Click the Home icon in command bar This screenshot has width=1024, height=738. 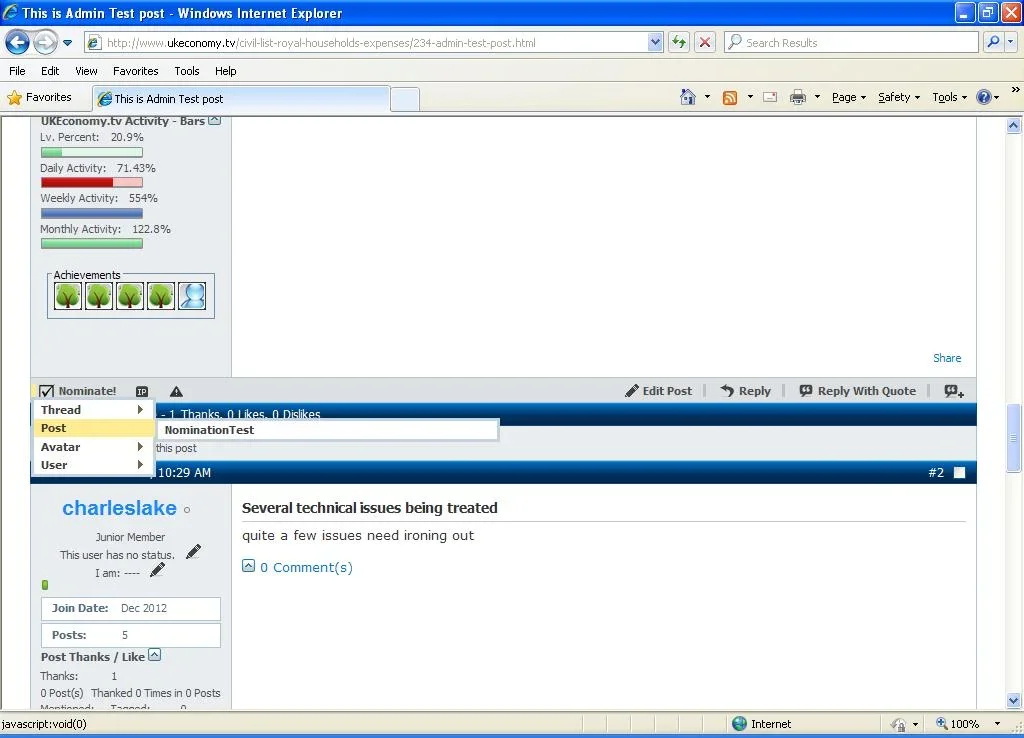click(688, 97)
